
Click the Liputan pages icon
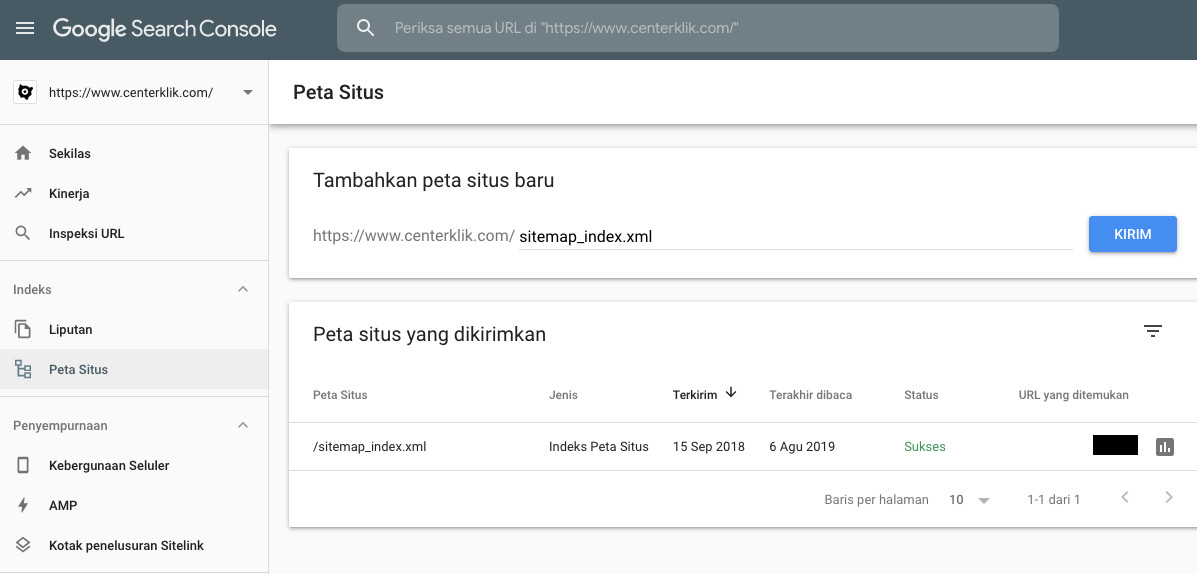[x=23, y=329]
